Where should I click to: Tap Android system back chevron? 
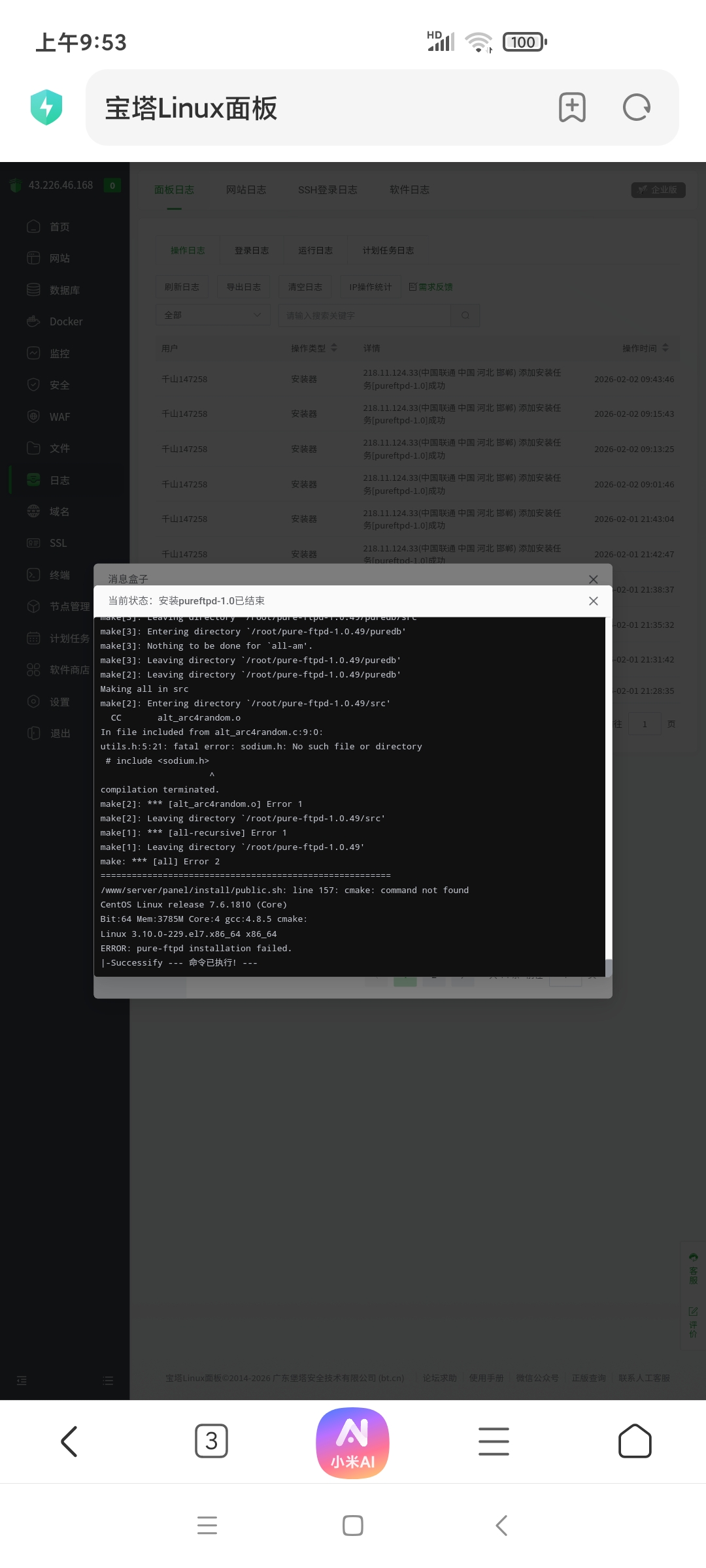(501, 1526)
